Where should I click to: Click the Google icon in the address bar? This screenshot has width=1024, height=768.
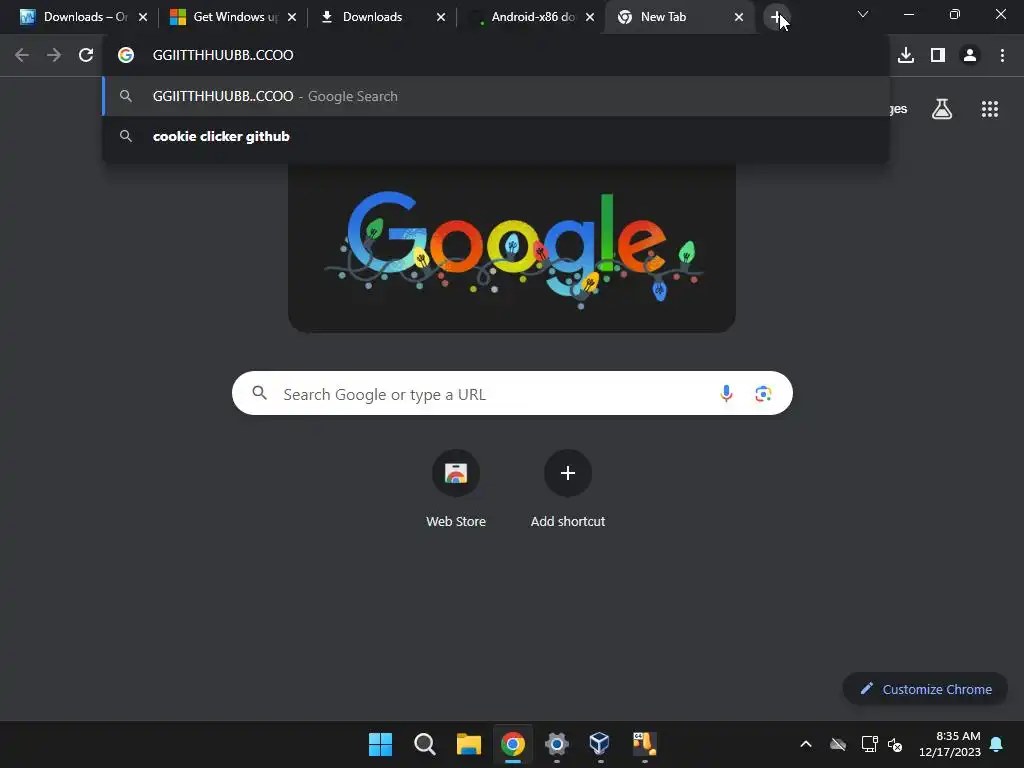tap(126, 55)
